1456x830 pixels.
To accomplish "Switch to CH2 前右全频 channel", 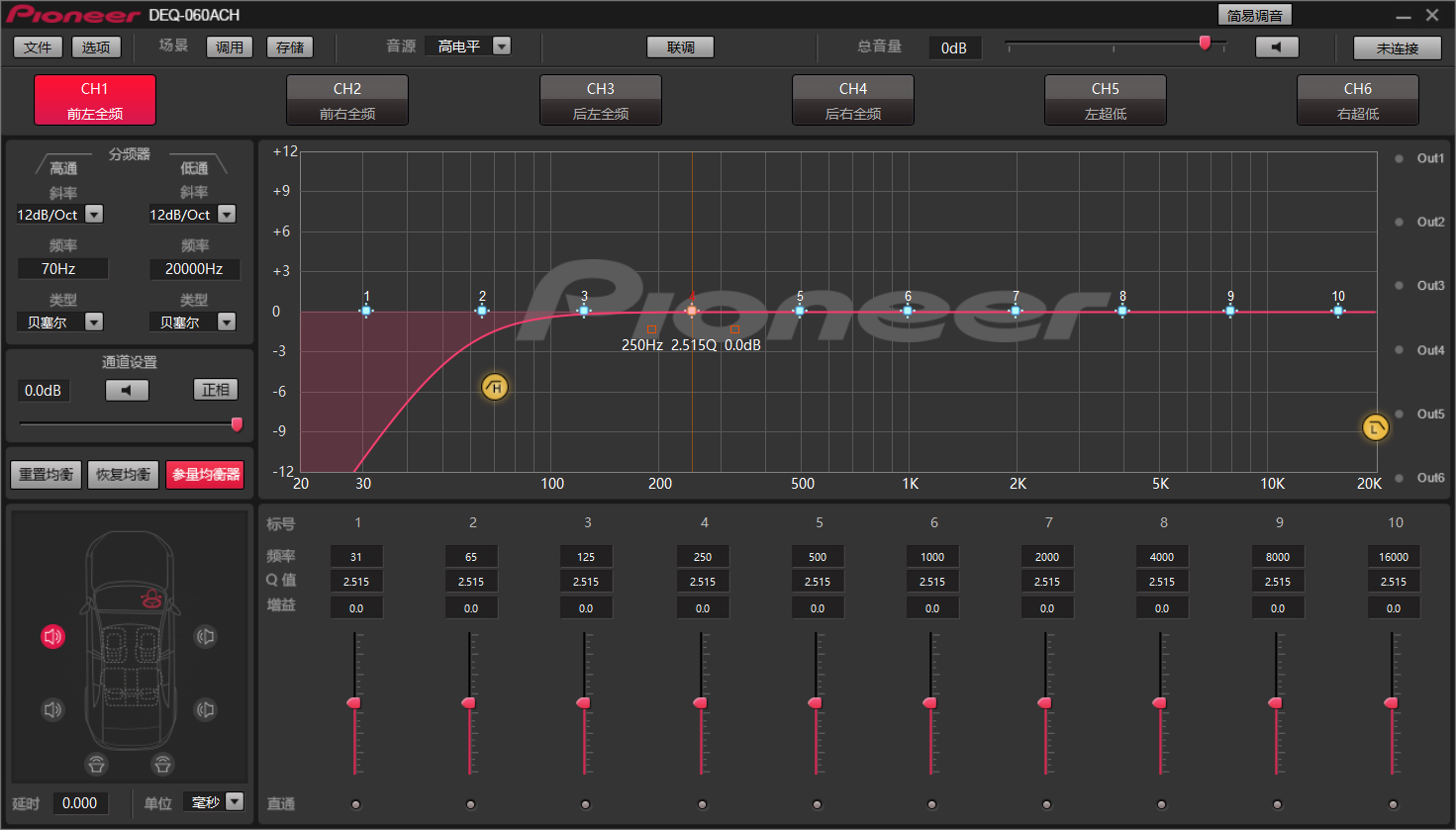I will coord(347,100).
